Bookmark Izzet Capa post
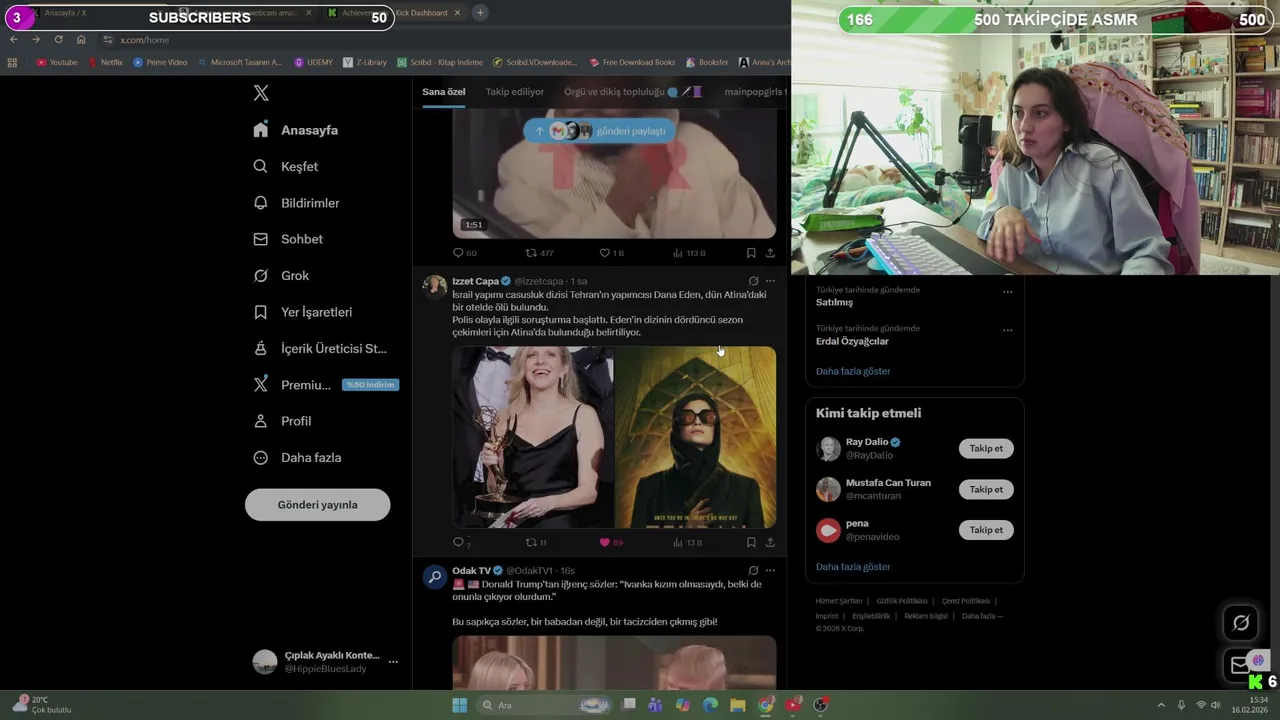This screenshot has width=1280, height=720. (751, 542)
